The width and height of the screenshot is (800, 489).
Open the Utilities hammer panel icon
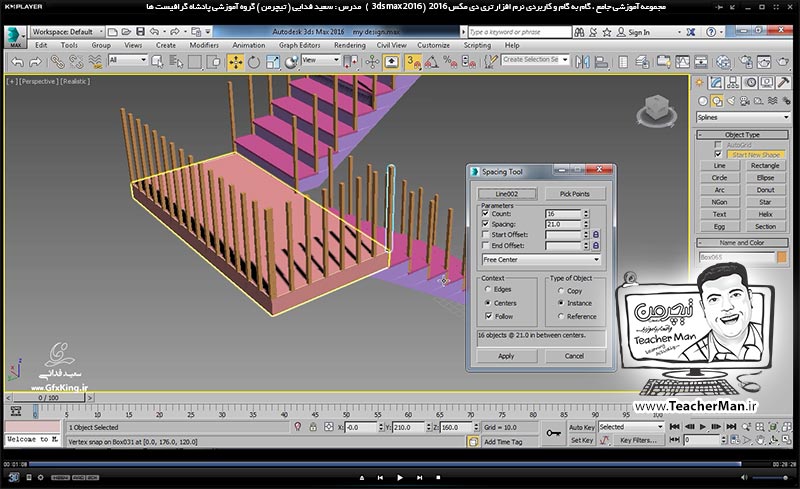784,83
